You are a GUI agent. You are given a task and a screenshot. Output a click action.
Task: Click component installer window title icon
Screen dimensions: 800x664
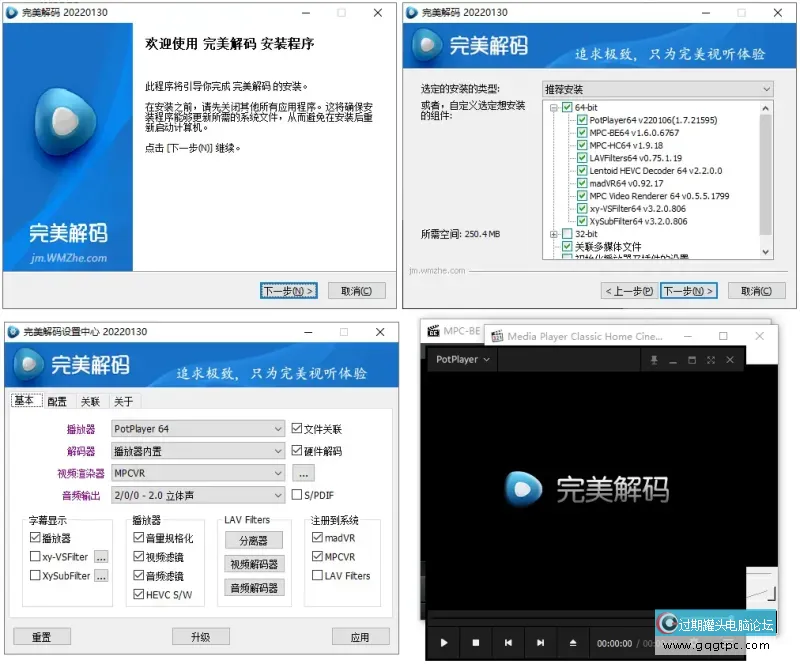point(412,12)
